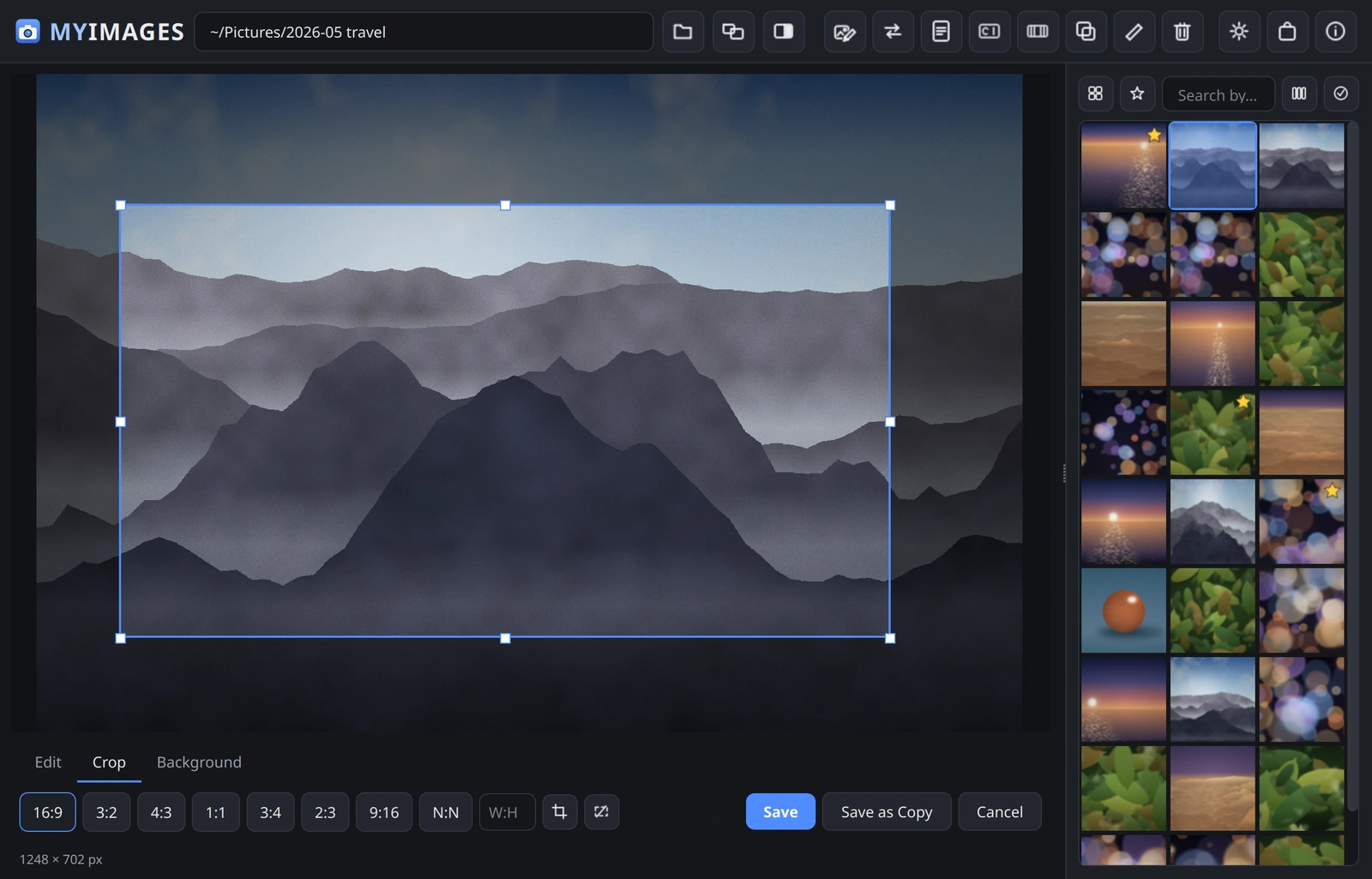1372x879 pixels.
Task: Set crop ratio to 4:3
Action: point(161,812)
